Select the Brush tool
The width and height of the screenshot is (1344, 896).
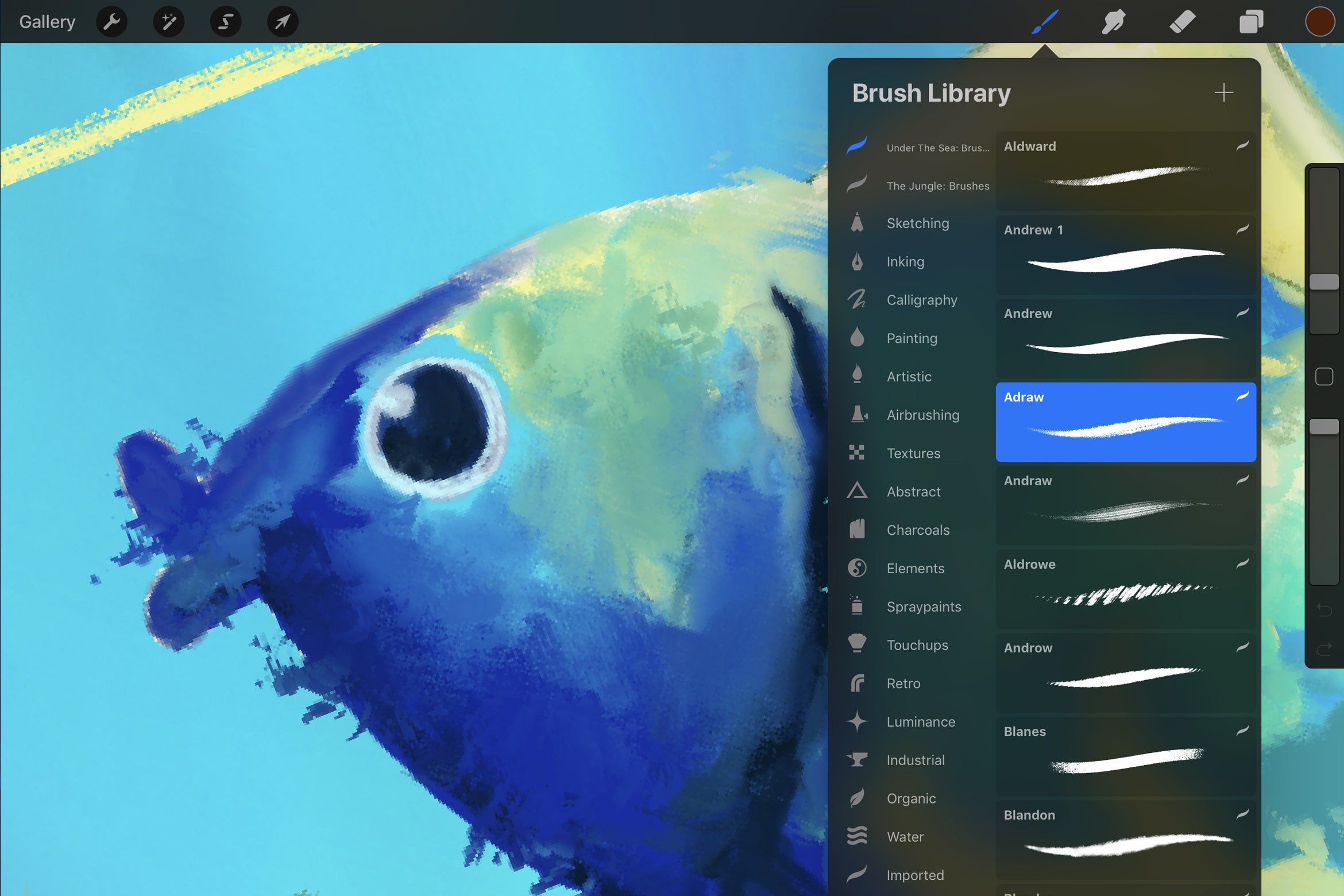click(x=1044, y=21)
